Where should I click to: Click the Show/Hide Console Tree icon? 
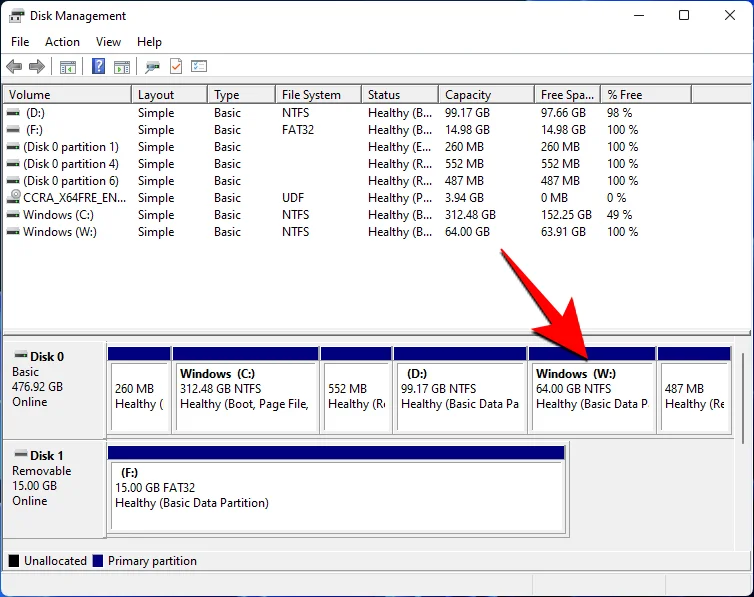pyautogui.click(x=68, y=67)
